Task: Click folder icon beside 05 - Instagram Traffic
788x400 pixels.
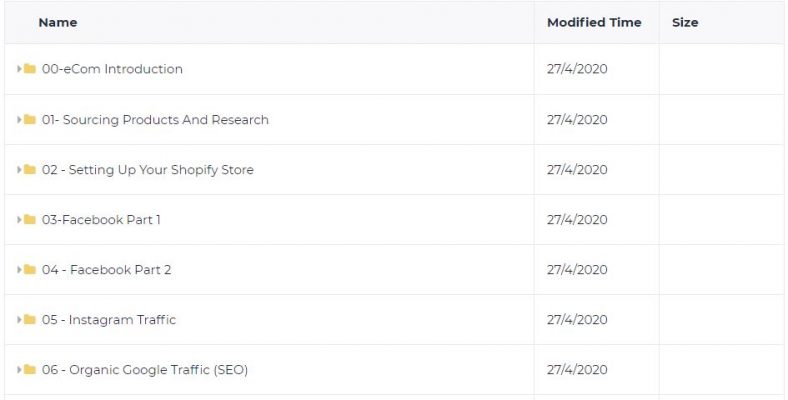Action: [30, 319]
